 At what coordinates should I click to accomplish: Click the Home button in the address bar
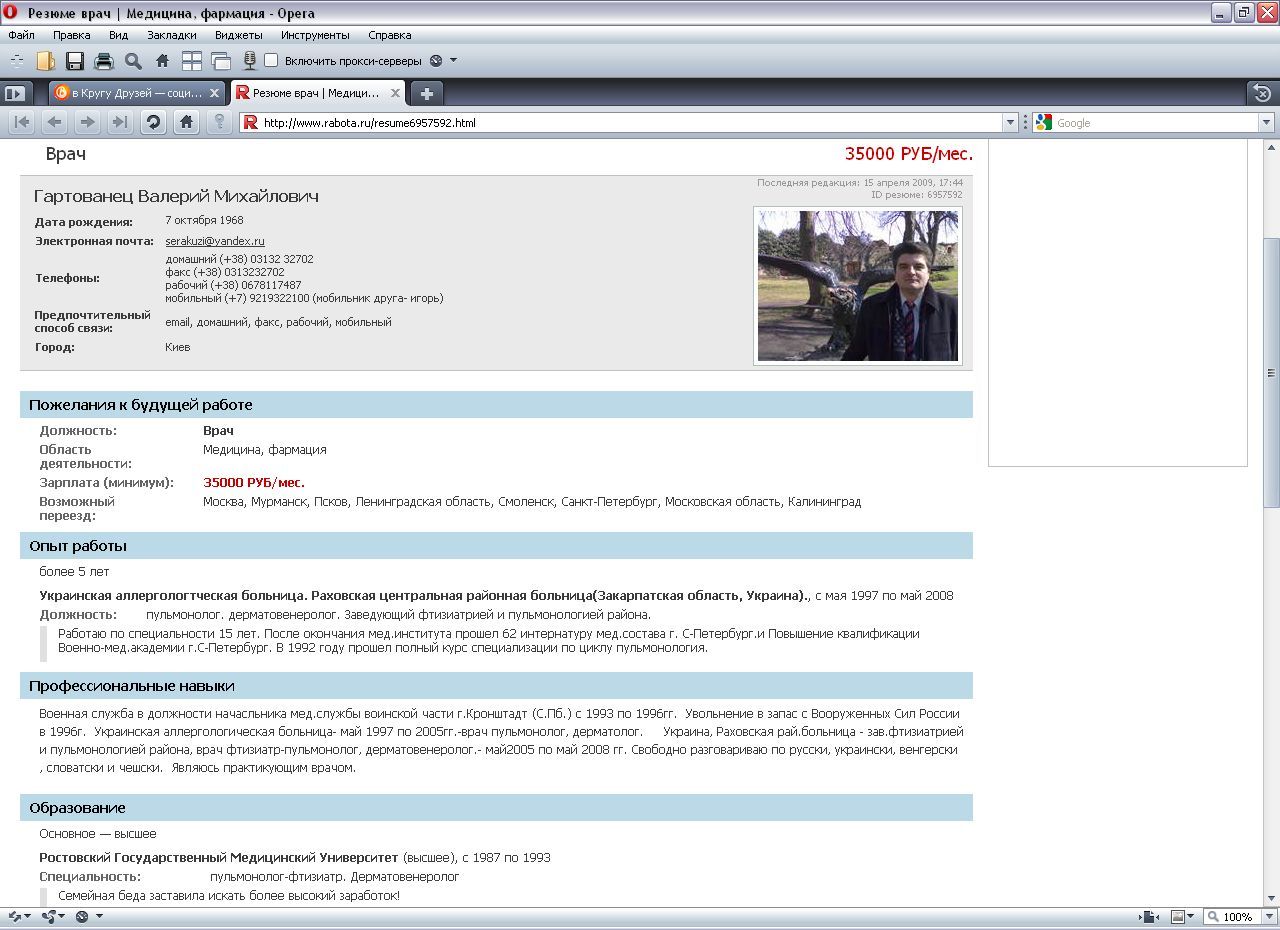click(x=186, y=122)
